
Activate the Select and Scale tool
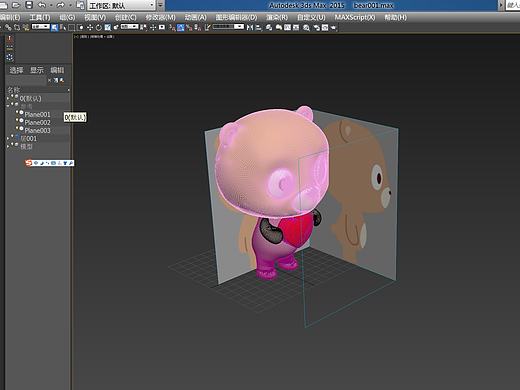[108, 28]
